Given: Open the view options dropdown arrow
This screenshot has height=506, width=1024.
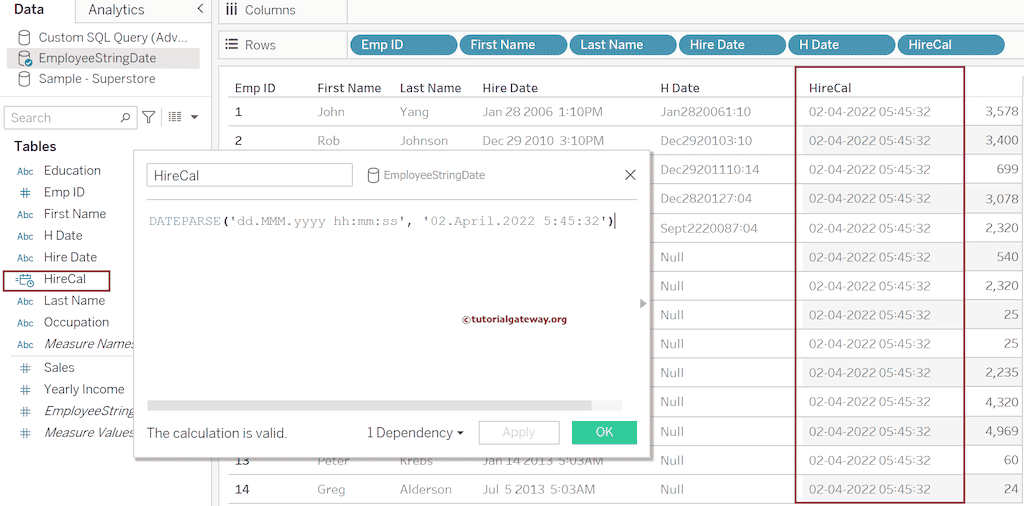Looking at the screenshot, I should point(194,118).
